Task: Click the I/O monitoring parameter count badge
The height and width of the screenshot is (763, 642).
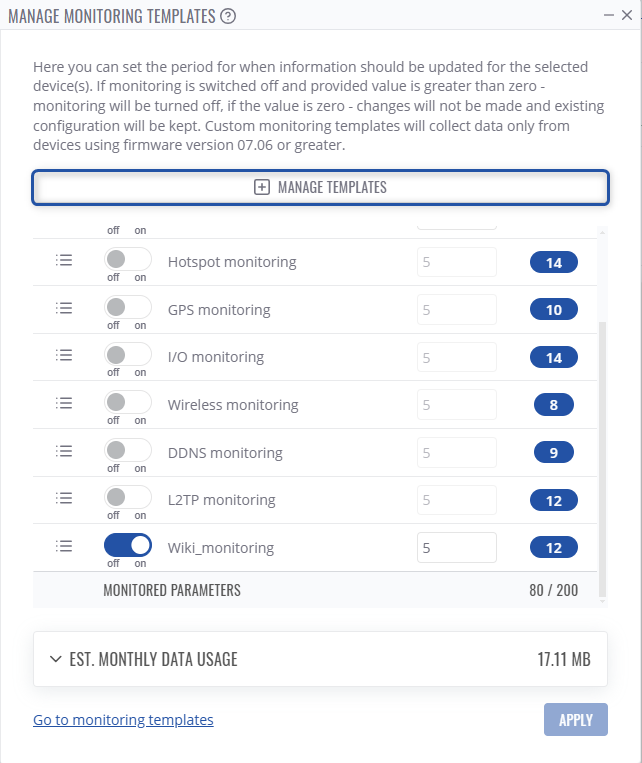Action: point(553,357)
